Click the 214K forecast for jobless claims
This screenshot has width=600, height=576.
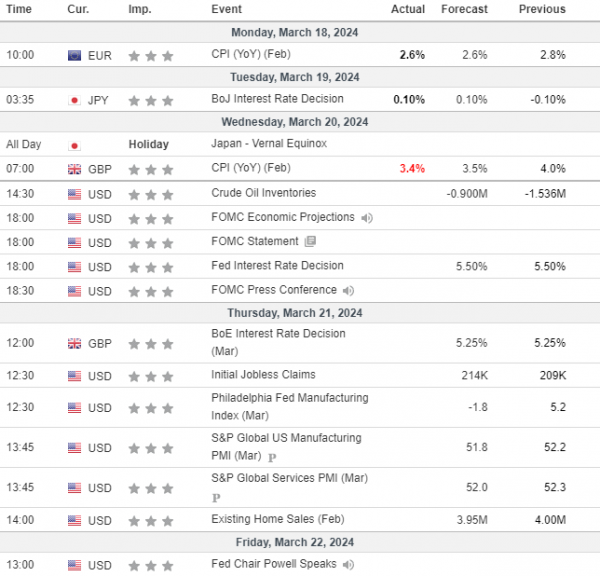(x=474, y=375)
